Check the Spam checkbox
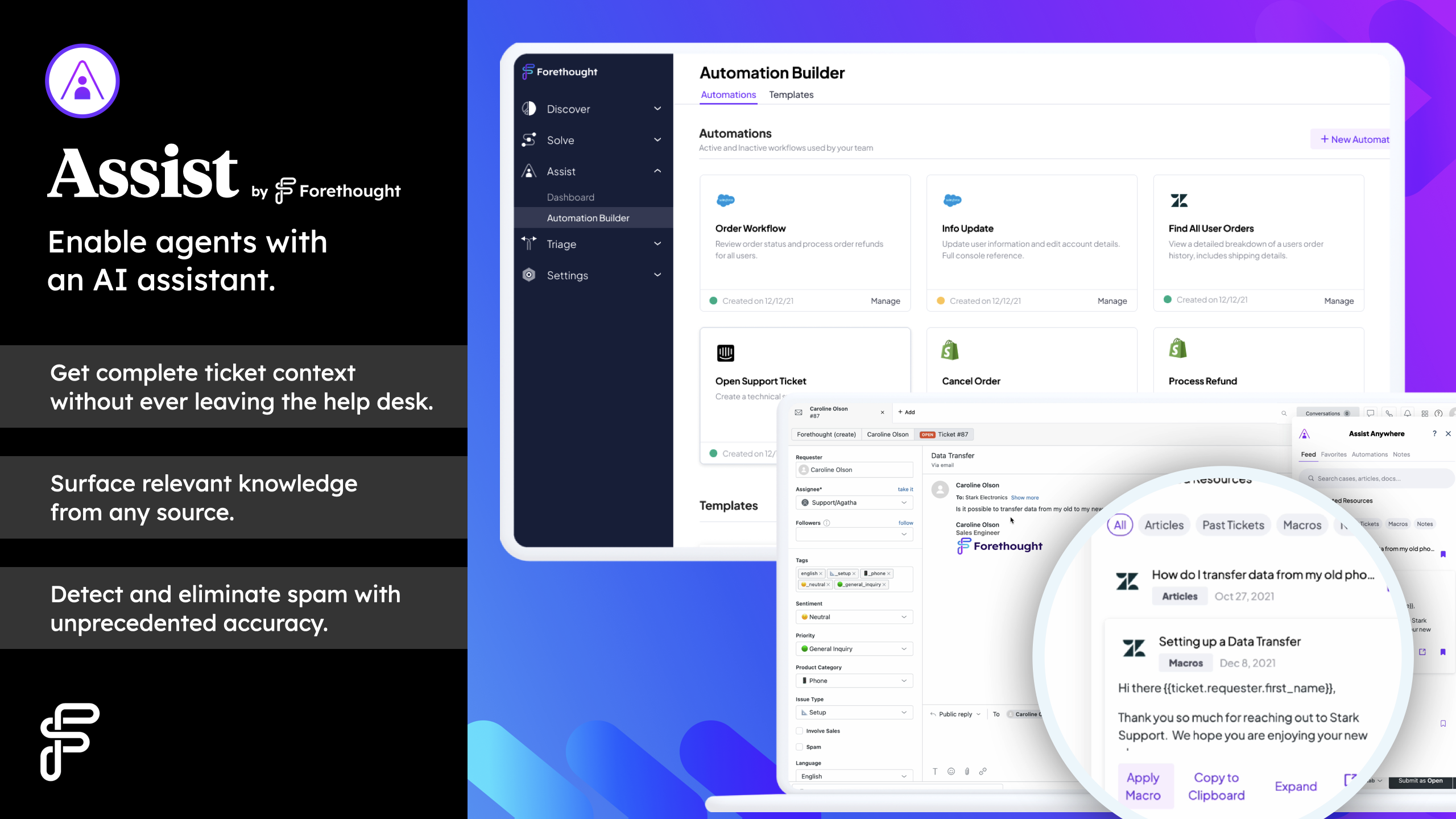This screenshot has width=1456, height=819. pos(799,747)
